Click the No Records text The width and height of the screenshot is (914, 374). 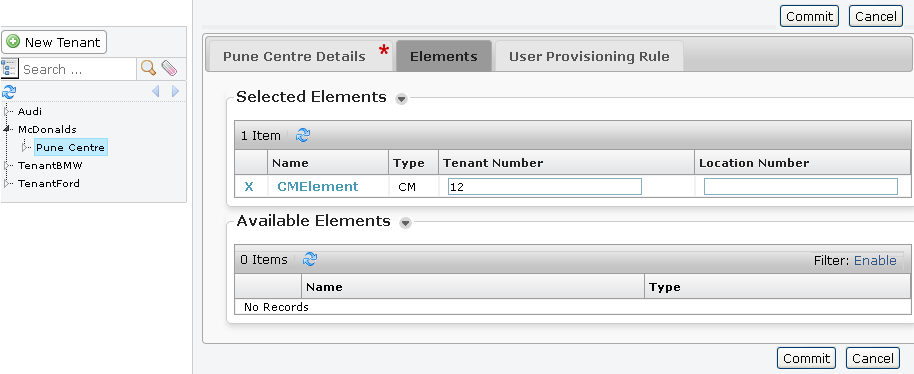pos(276,306)
